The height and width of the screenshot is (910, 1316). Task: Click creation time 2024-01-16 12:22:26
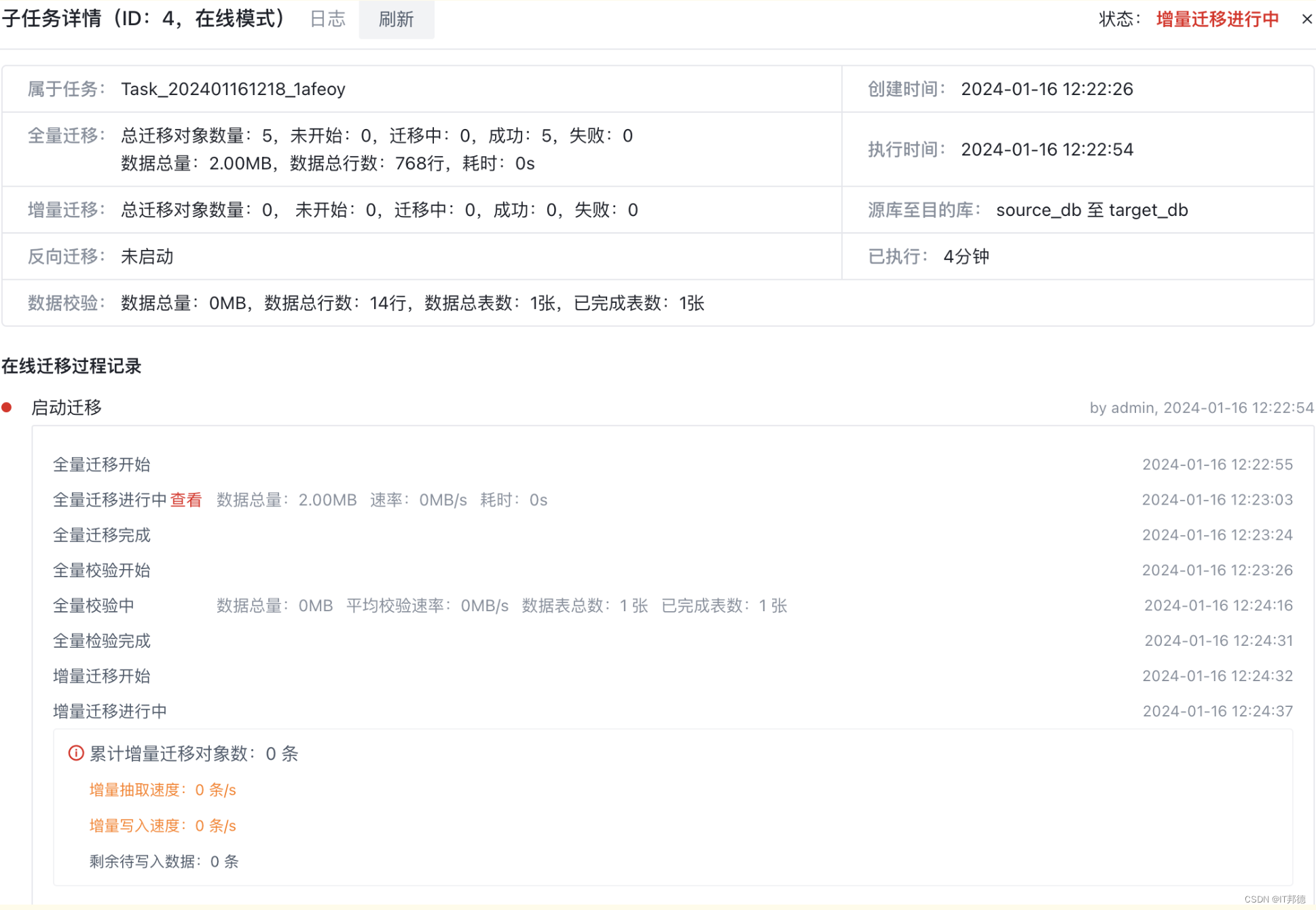tap(1047, 89)
